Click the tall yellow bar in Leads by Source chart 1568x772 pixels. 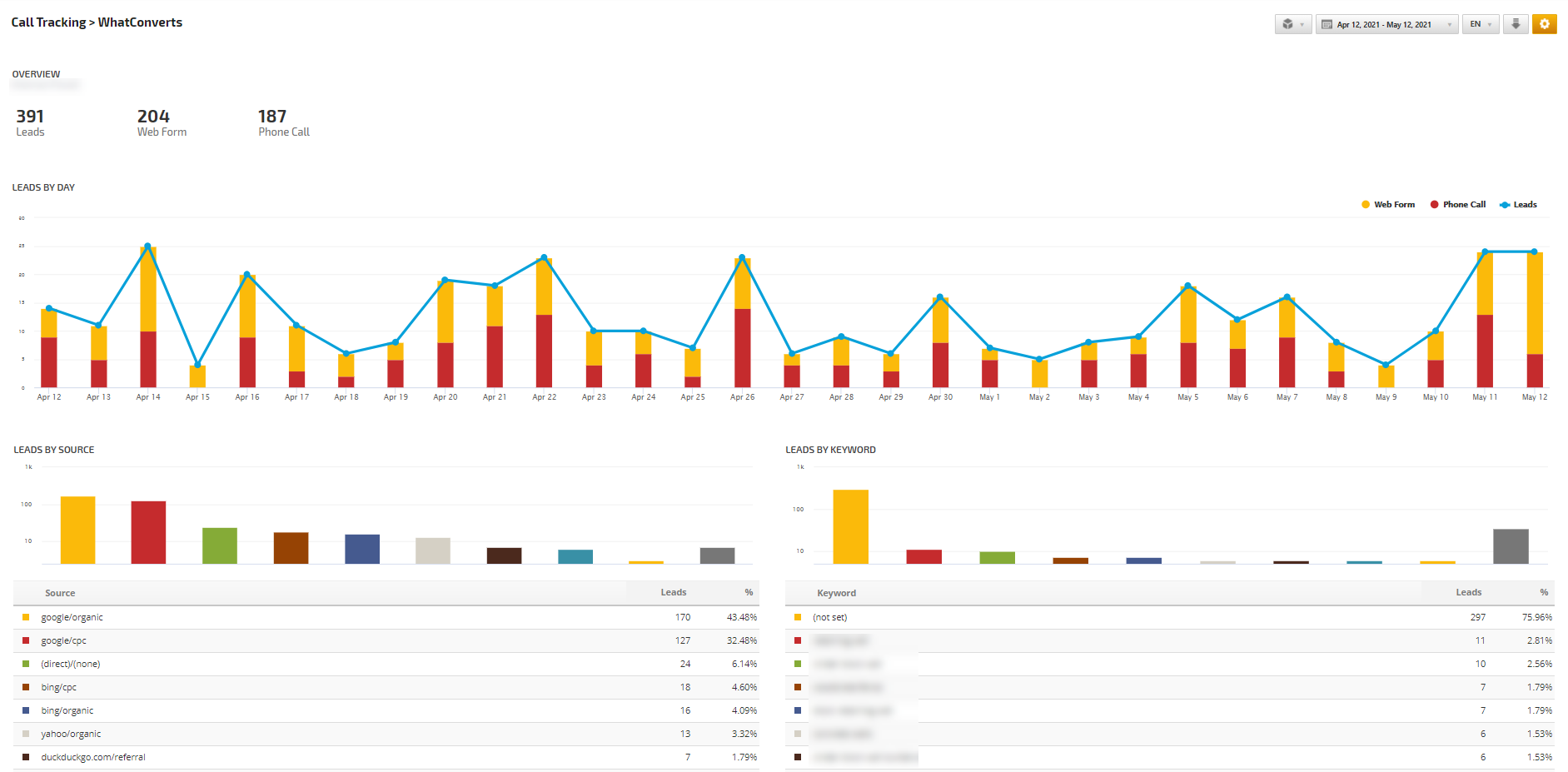tap(77, 530)
